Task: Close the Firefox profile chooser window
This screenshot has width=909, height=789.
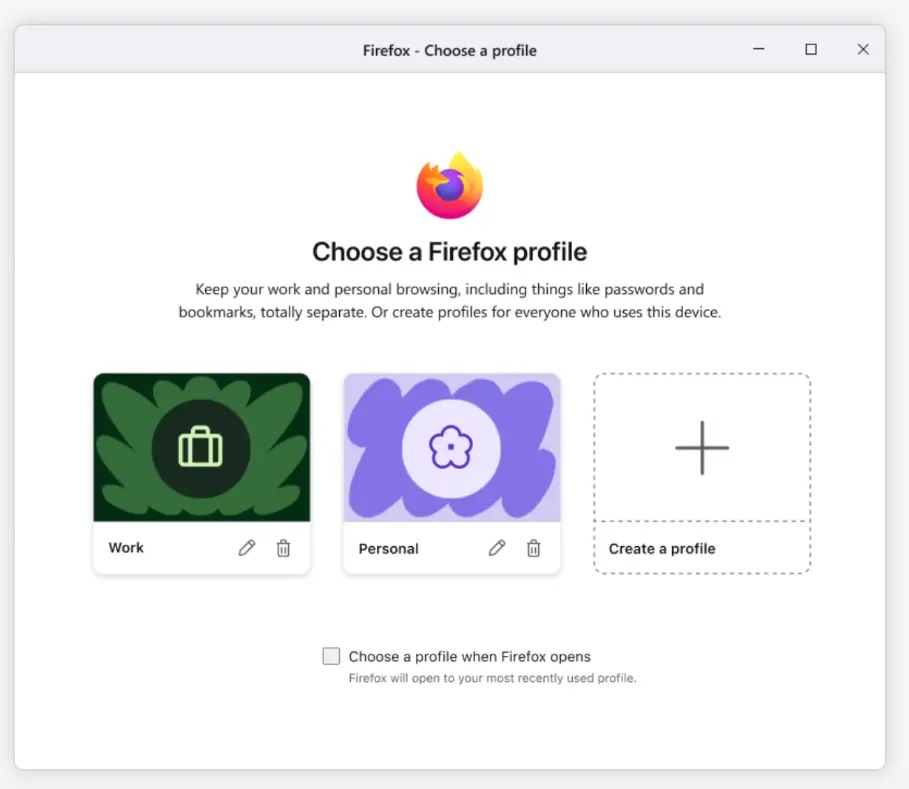Action: 863,49
